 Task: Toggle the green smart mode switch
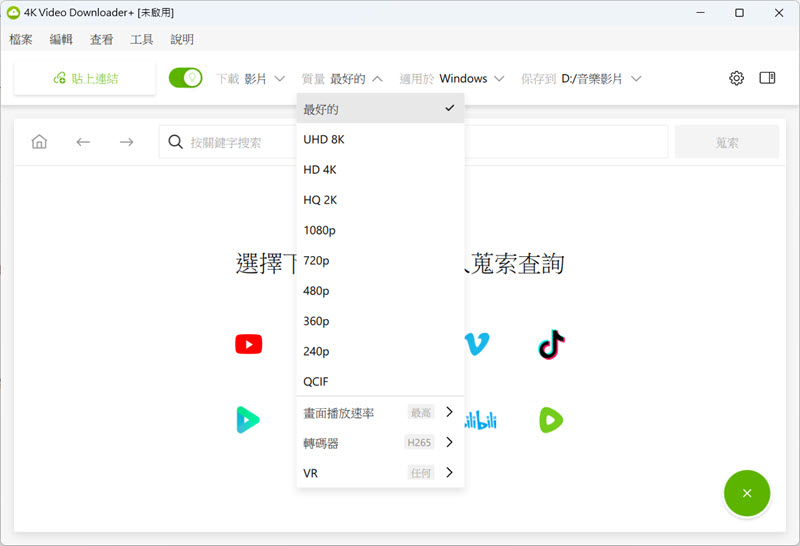[186, 78]
